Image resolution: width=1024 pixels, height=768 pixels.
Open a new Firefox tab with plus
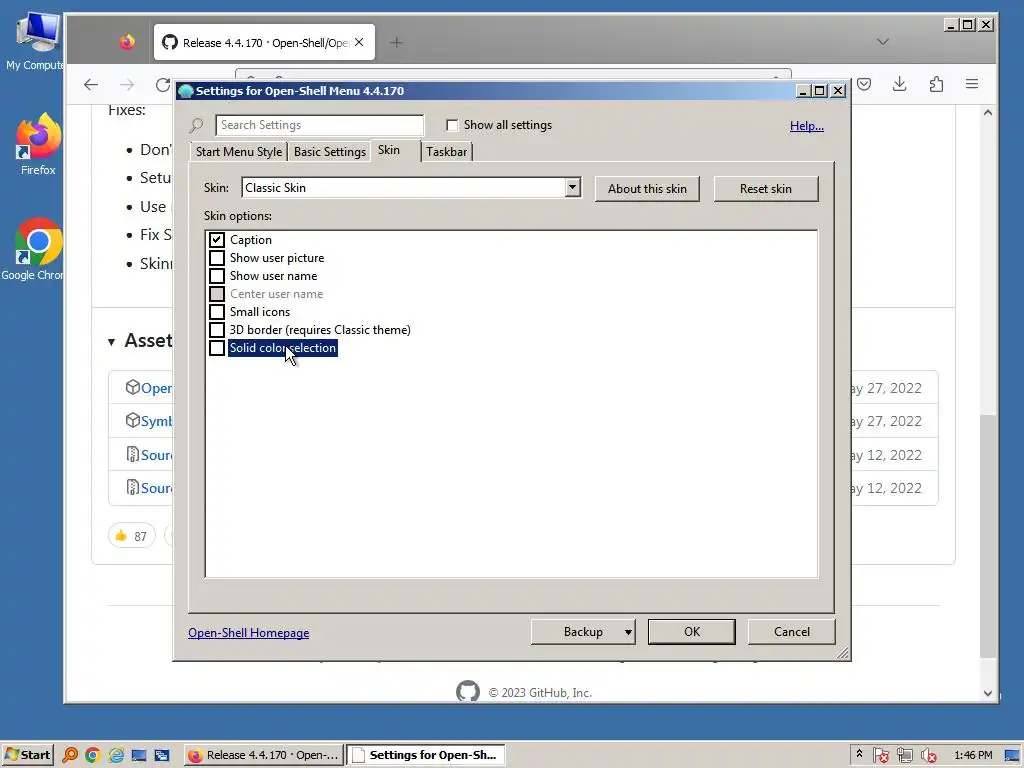point(396,42)
